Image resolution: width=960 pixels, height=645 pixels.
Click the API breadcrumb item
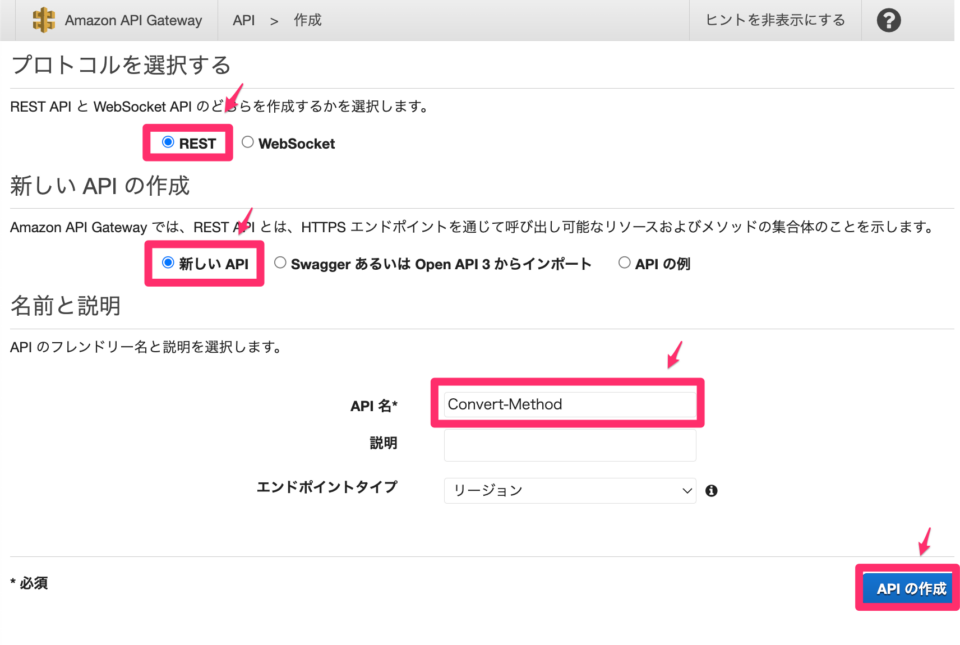(x=243, y=19)
